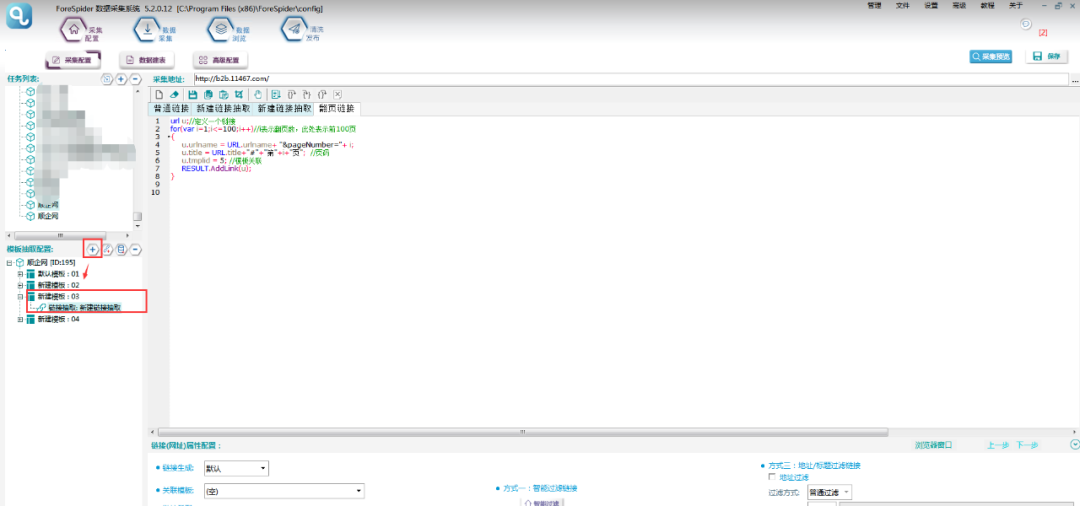Click the hand icon in script toolbar
This screenshot has width=1080, height=506.
258,94
